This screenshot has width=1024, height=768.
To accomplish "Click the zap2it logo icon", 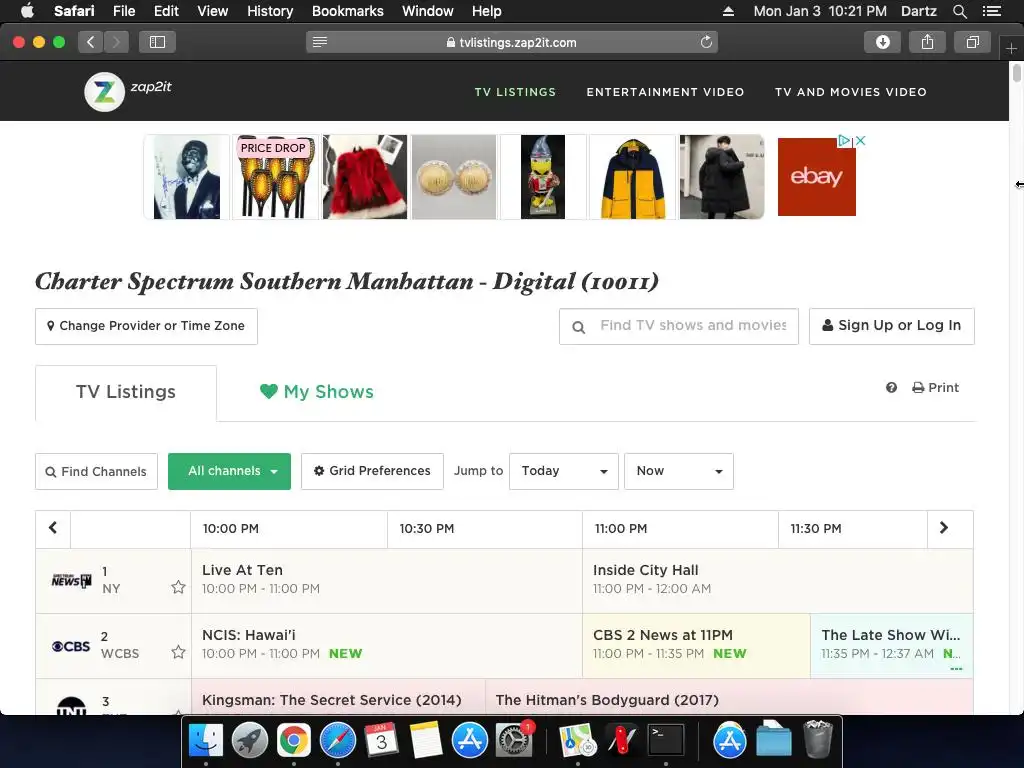I will pos(104,92).
